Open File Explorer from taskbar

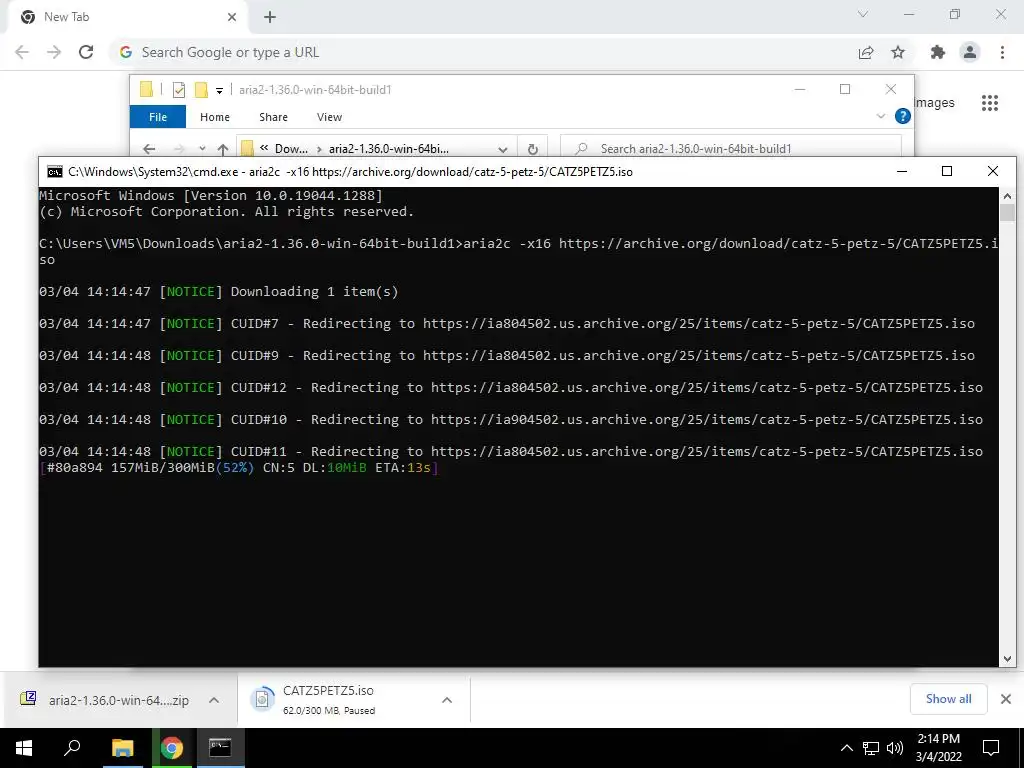point(122,748)
